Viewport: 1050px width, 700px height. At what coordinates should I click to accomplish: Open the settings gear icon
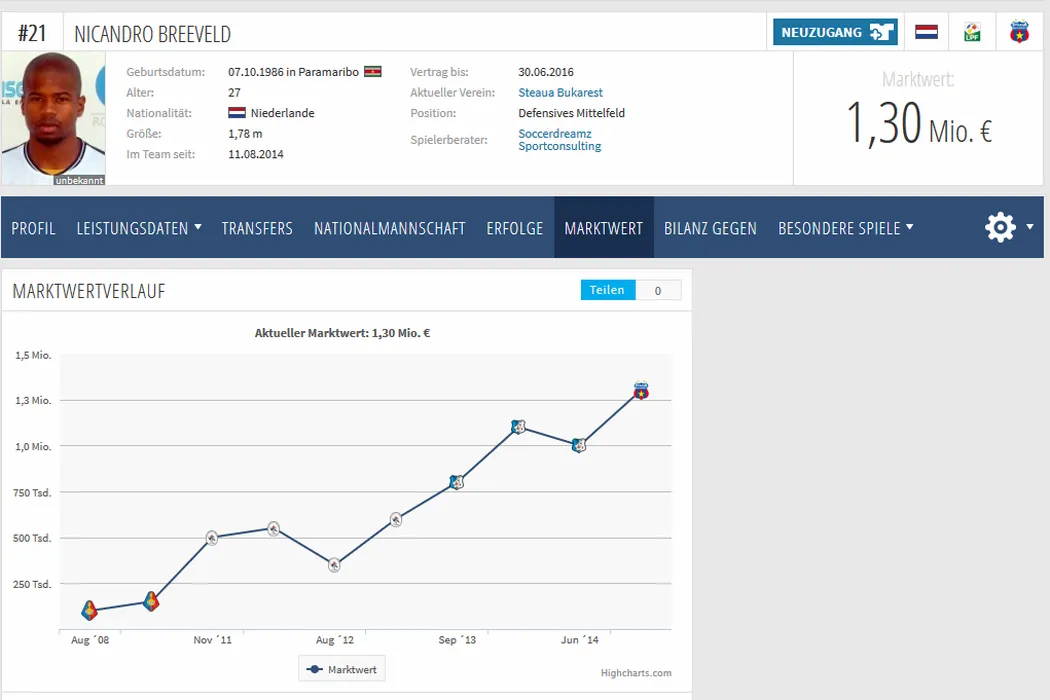point(1000,228)
